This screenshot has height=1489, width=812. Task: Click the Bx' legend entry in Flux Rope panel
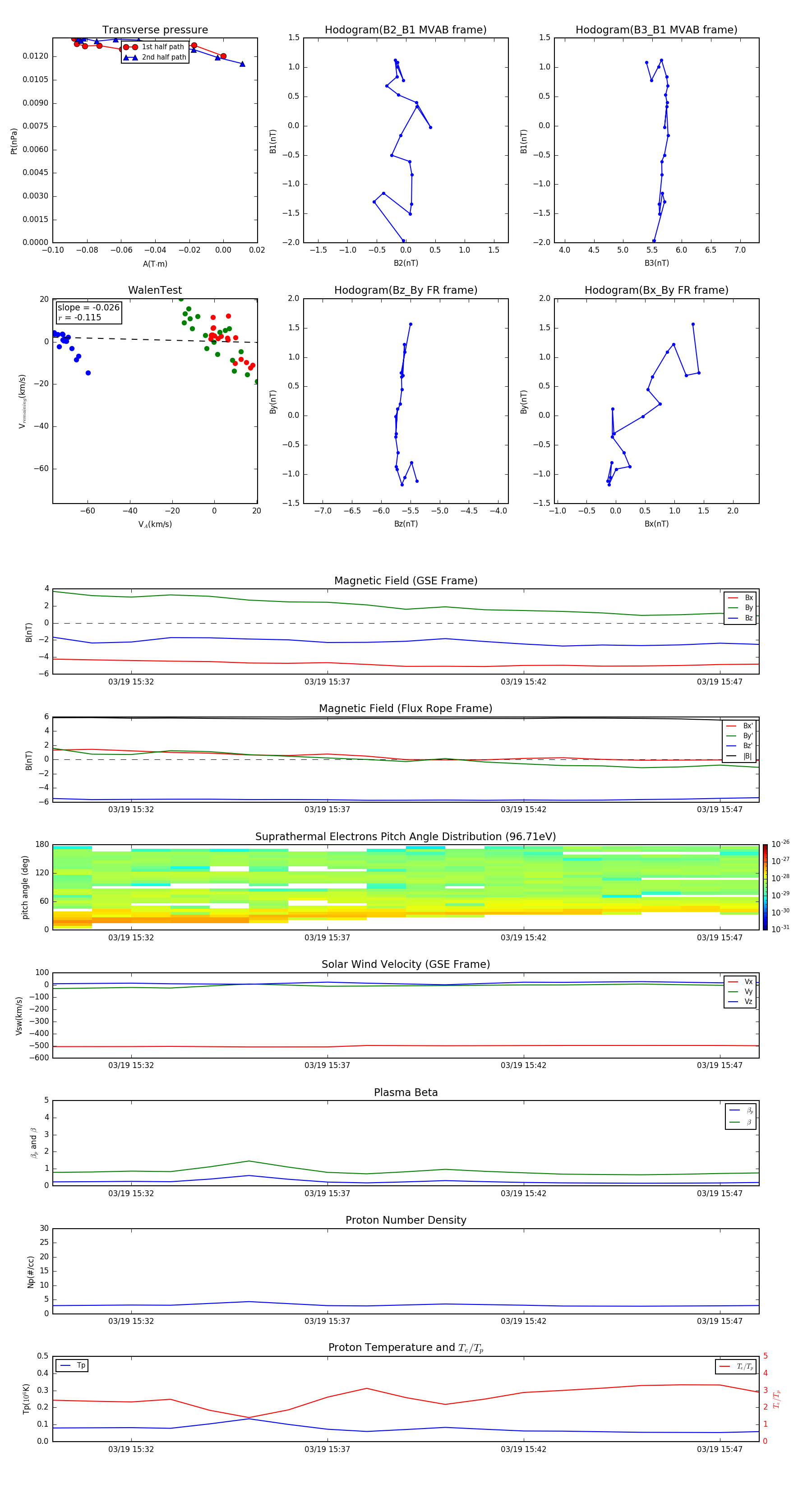739,726
